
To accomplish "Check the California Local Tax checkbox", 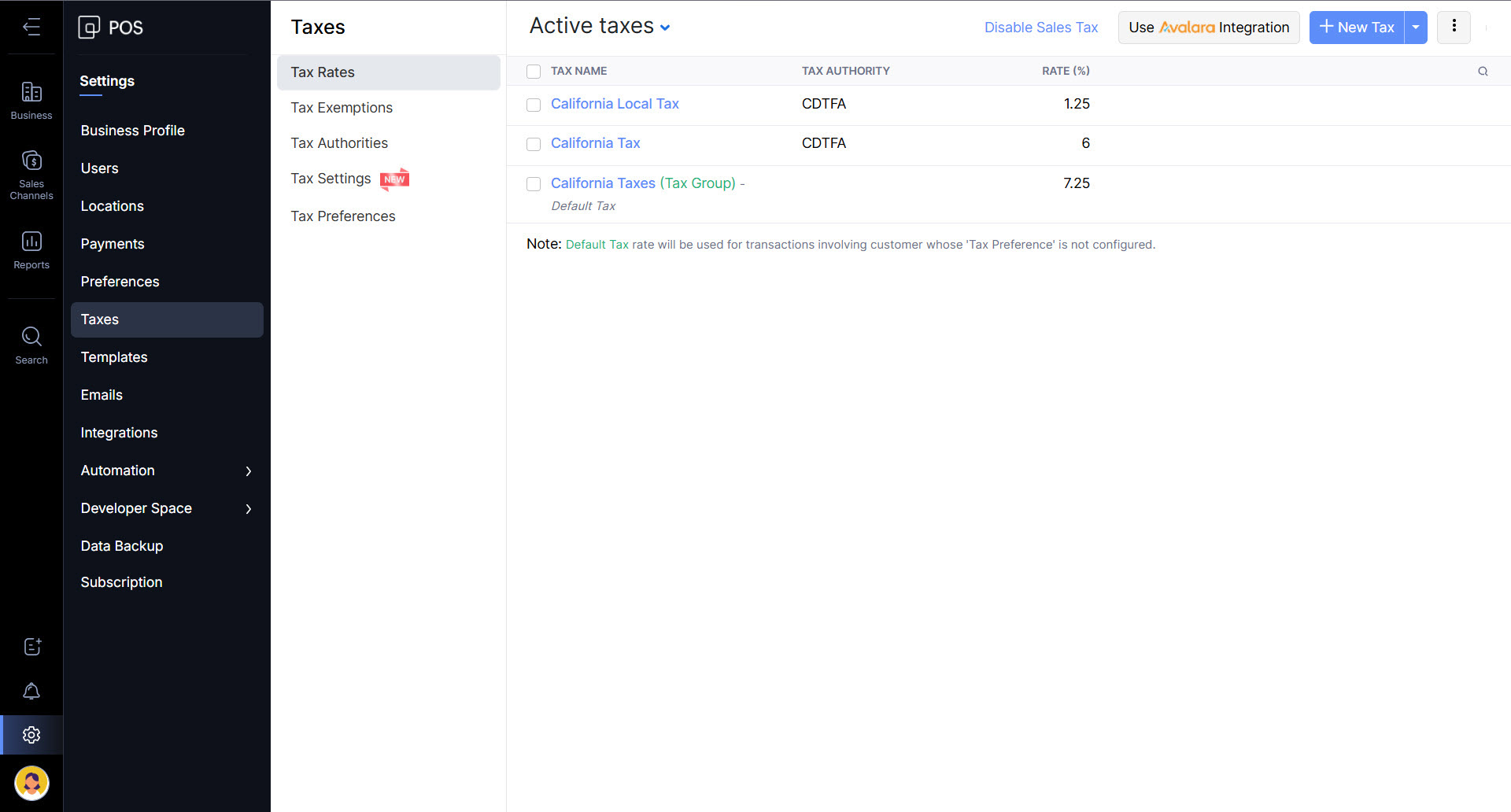I will tap(534, 105).
